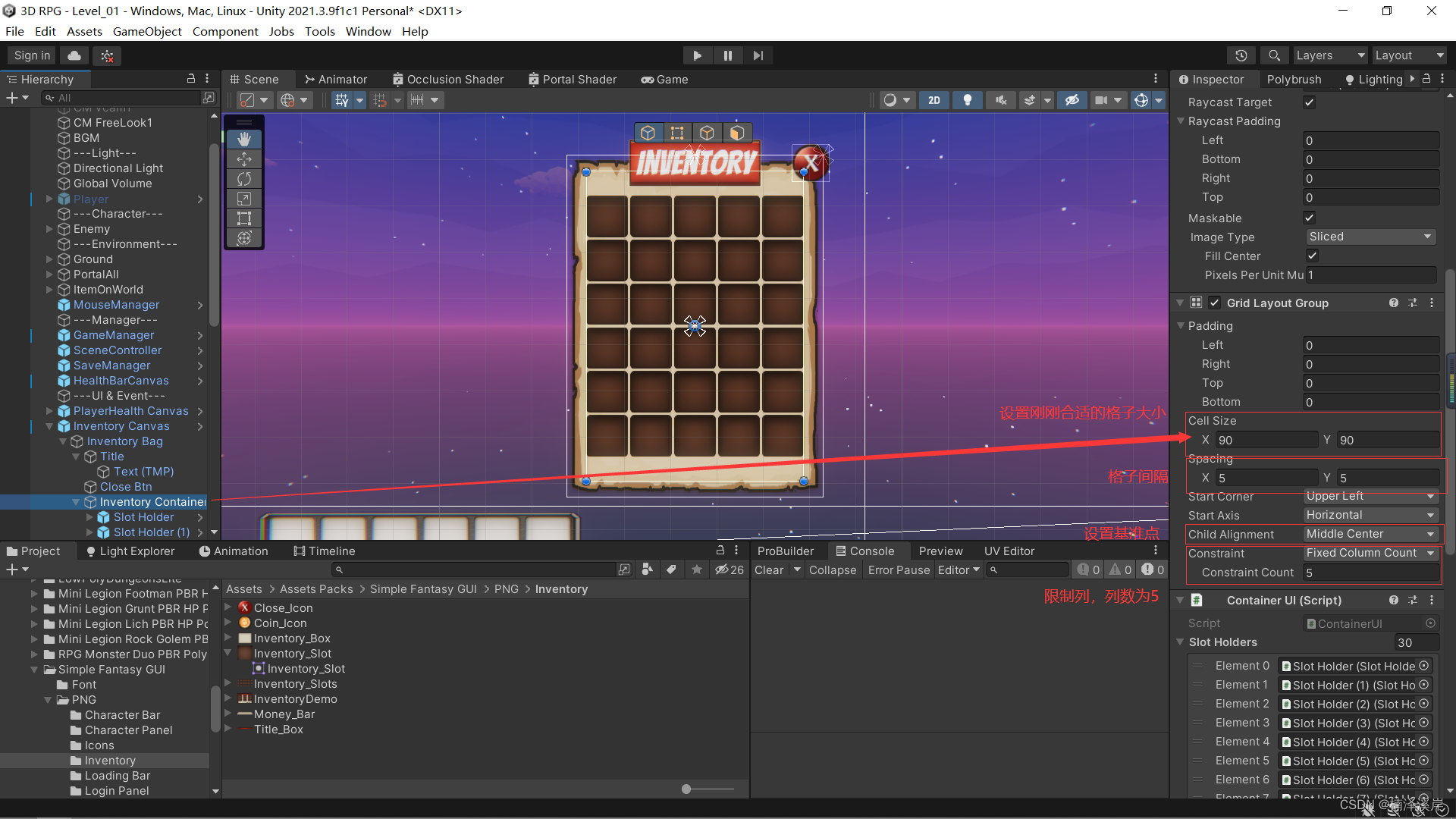
Task: Click the Container UI script help icon
Action: pyautogui.click(x=1393, y=600)
